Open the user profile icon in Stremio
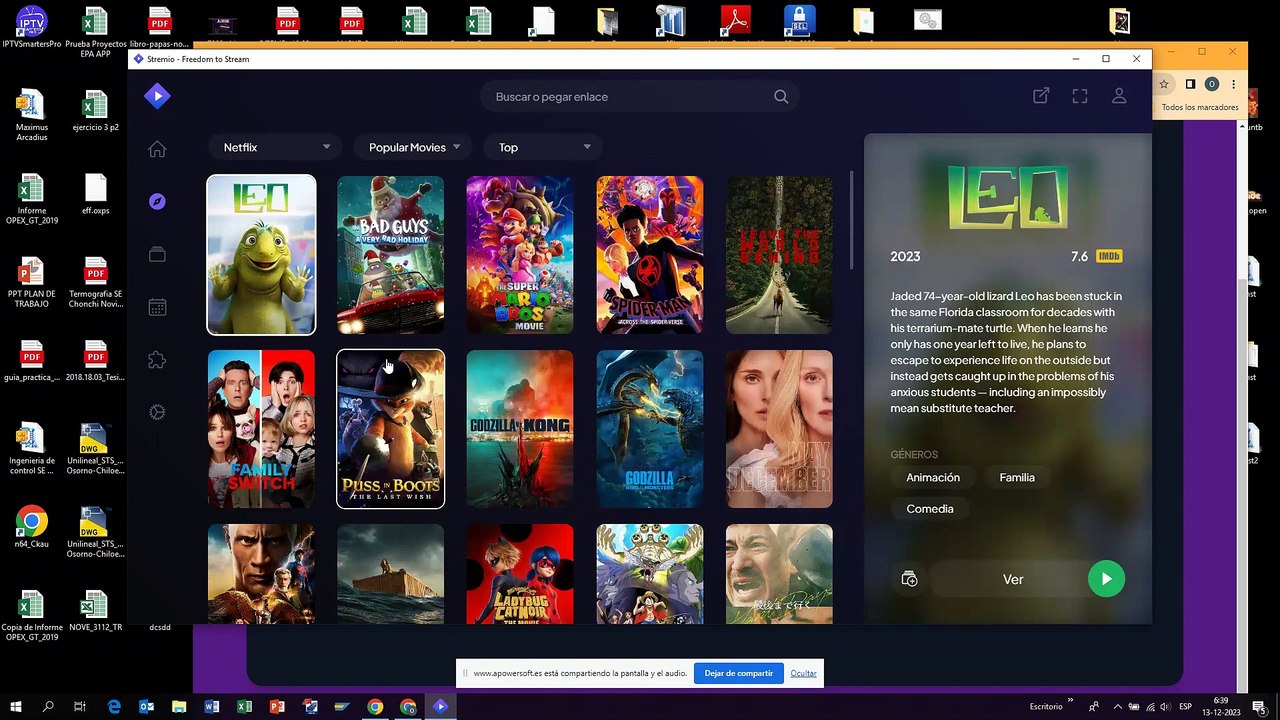 (x=1119, y=96)
